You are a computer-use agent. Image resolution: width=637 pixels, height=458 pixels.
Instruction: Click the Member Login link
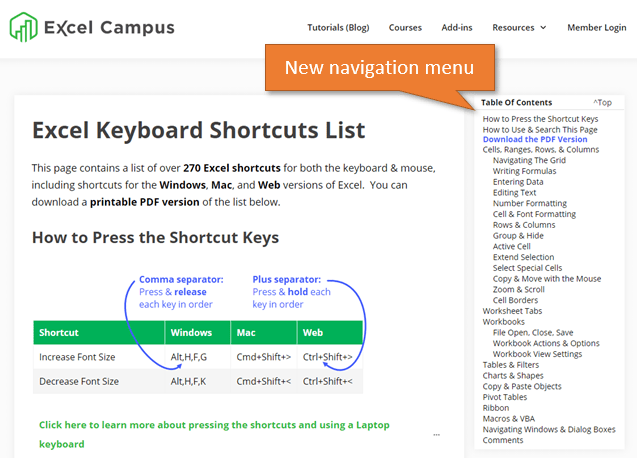(597, 28)
